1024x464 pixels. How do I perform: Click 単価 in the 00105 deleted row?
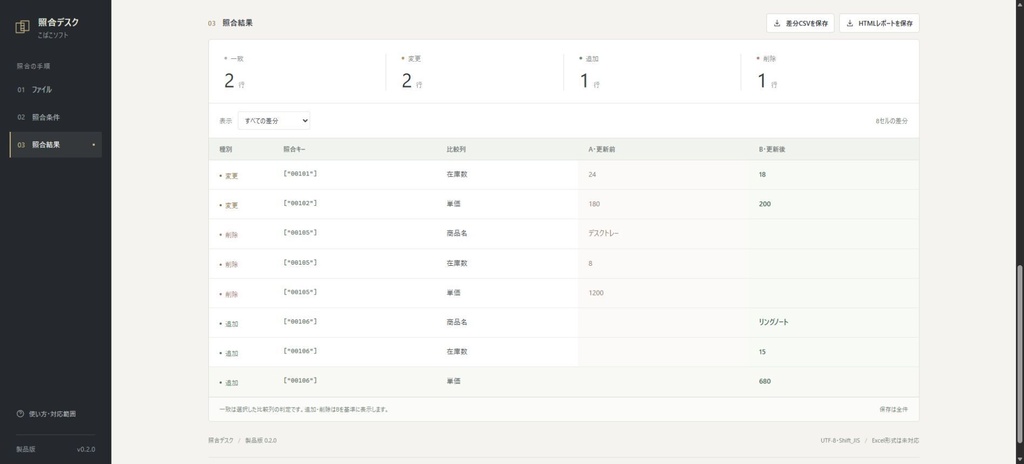coord(453,293)
